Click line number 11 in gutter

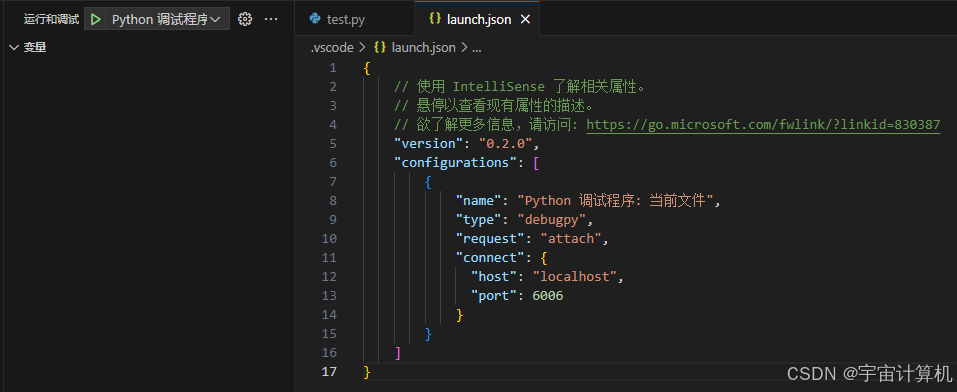328,257
